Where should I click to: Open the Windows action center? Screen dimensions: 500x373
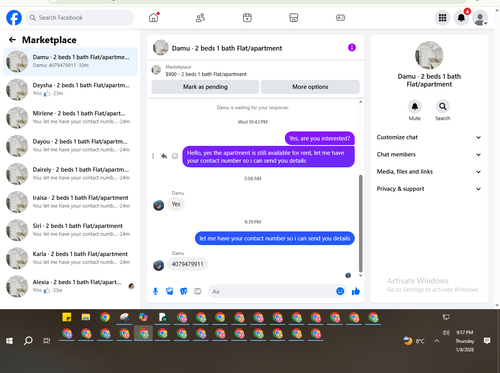[x=487, y=341]
